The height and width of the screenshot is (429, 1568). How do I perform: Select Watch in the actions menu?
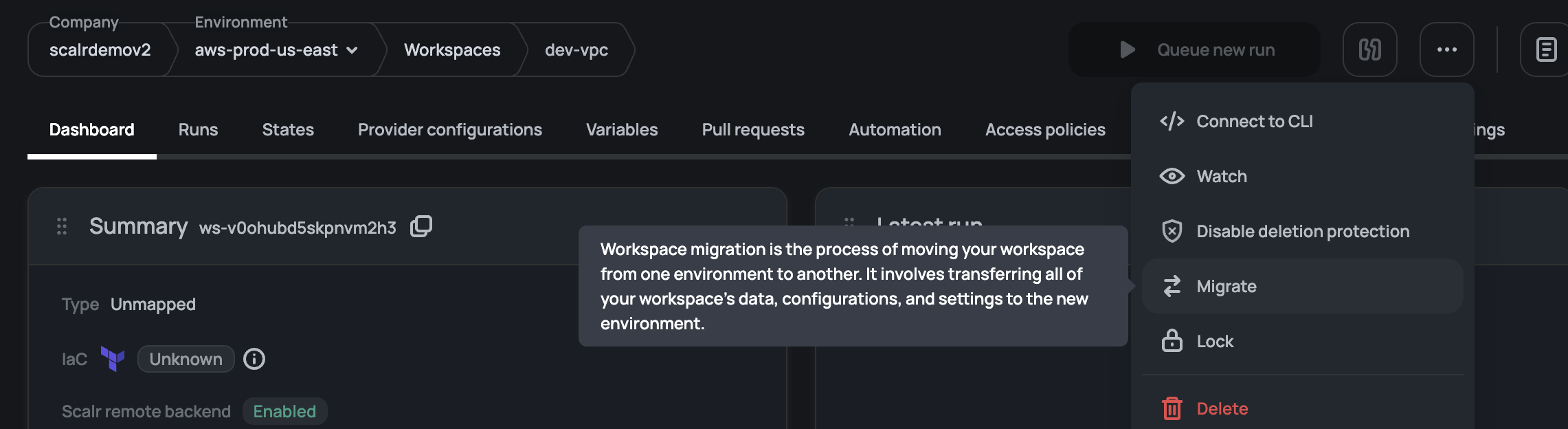(x=1303, y=176)
